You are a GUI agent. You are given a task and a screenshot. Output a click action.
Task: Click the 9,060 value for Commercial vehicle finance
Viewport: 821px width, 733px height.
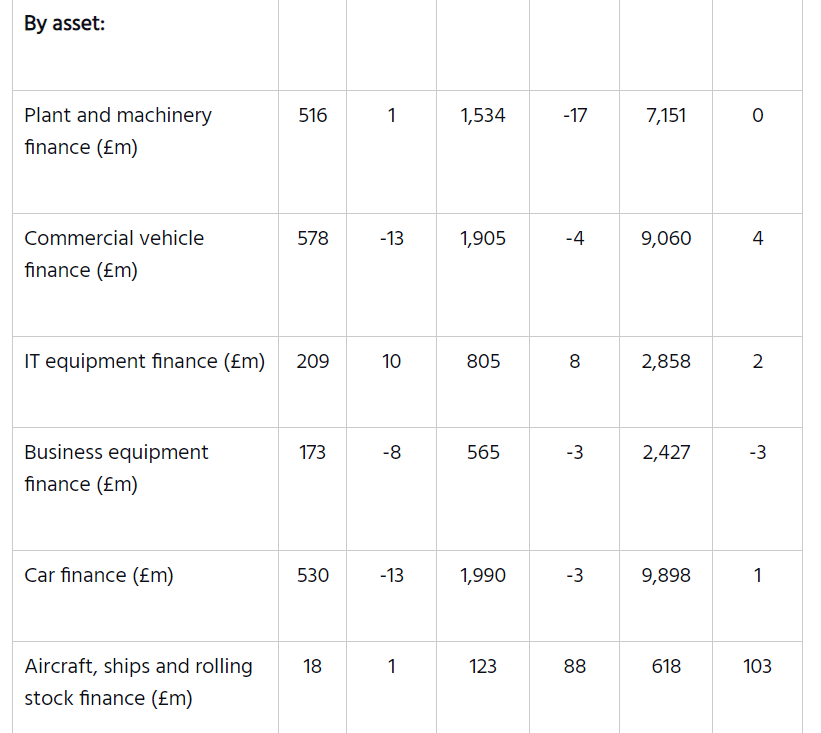[x=666, y=238]
